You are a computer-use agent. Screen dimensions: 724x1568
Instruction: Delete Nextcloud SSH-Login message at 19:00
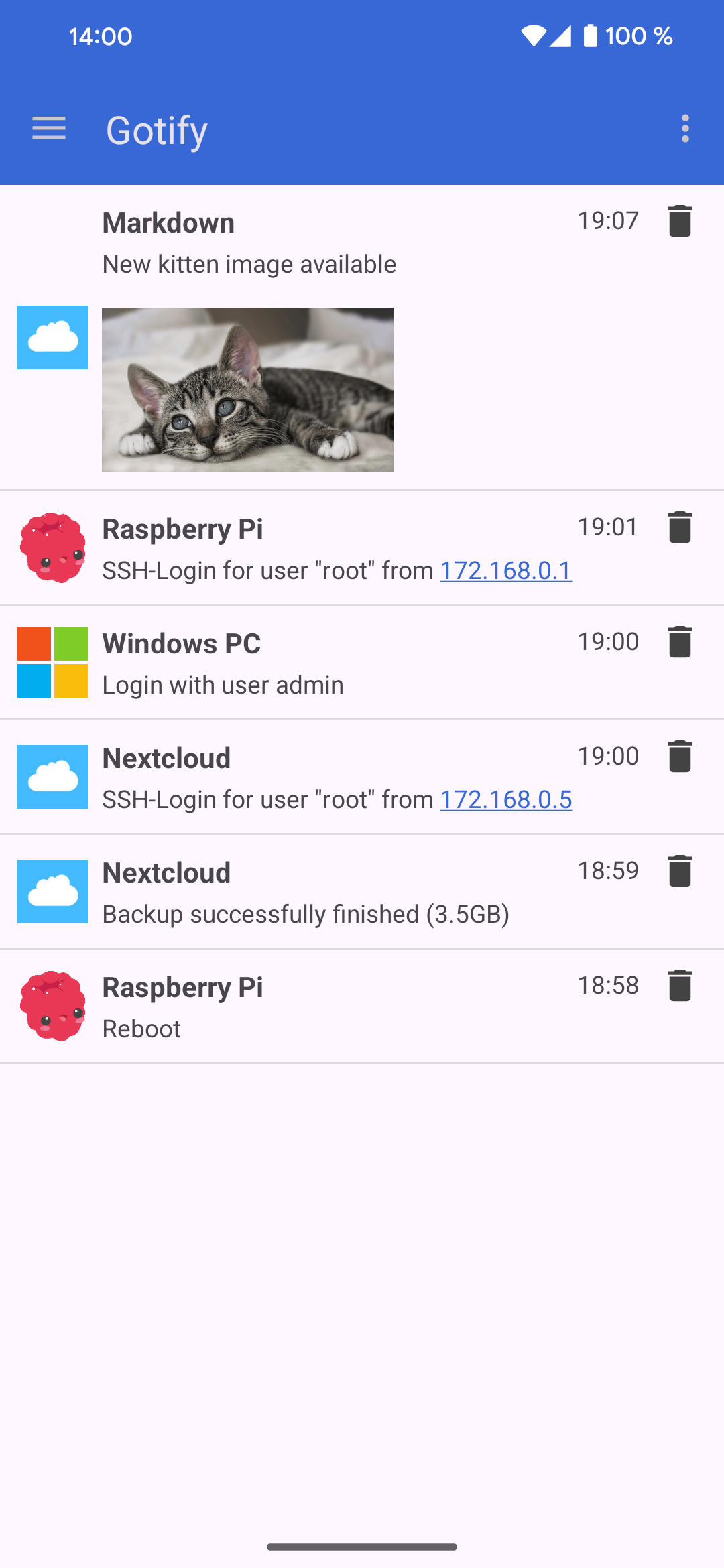click(x=680, y=757)
